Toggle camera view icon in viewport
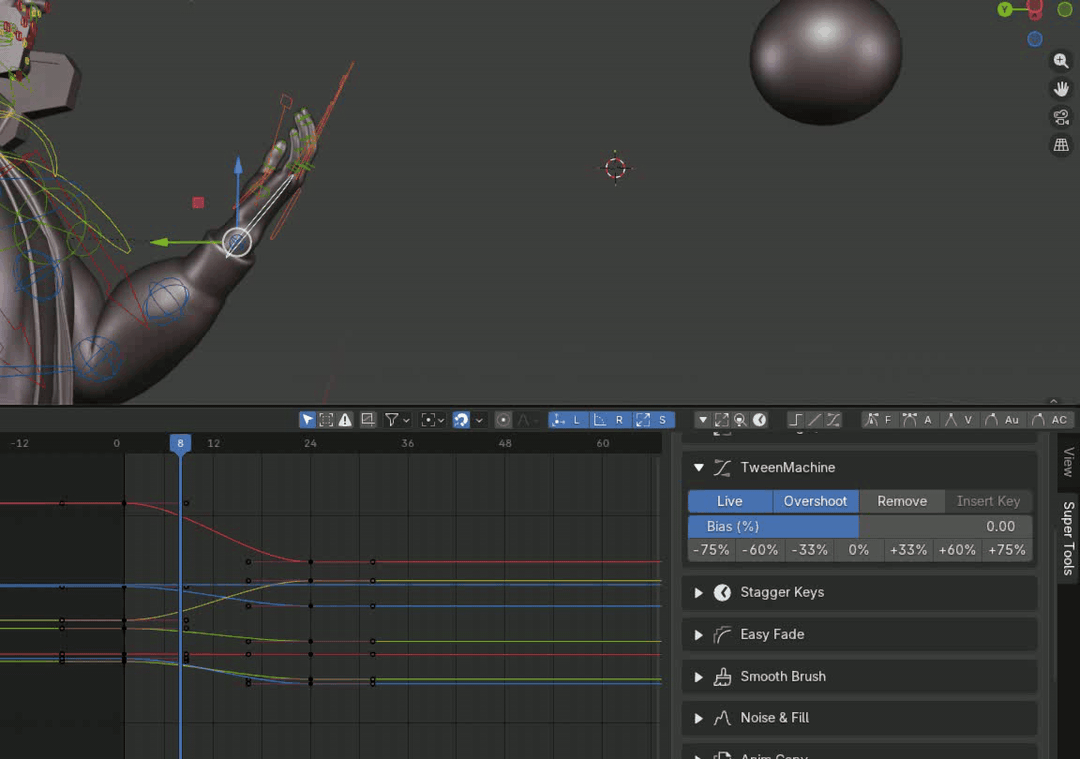Image resolution: width=1080 pixels, height=759 pixels. 1061,117
